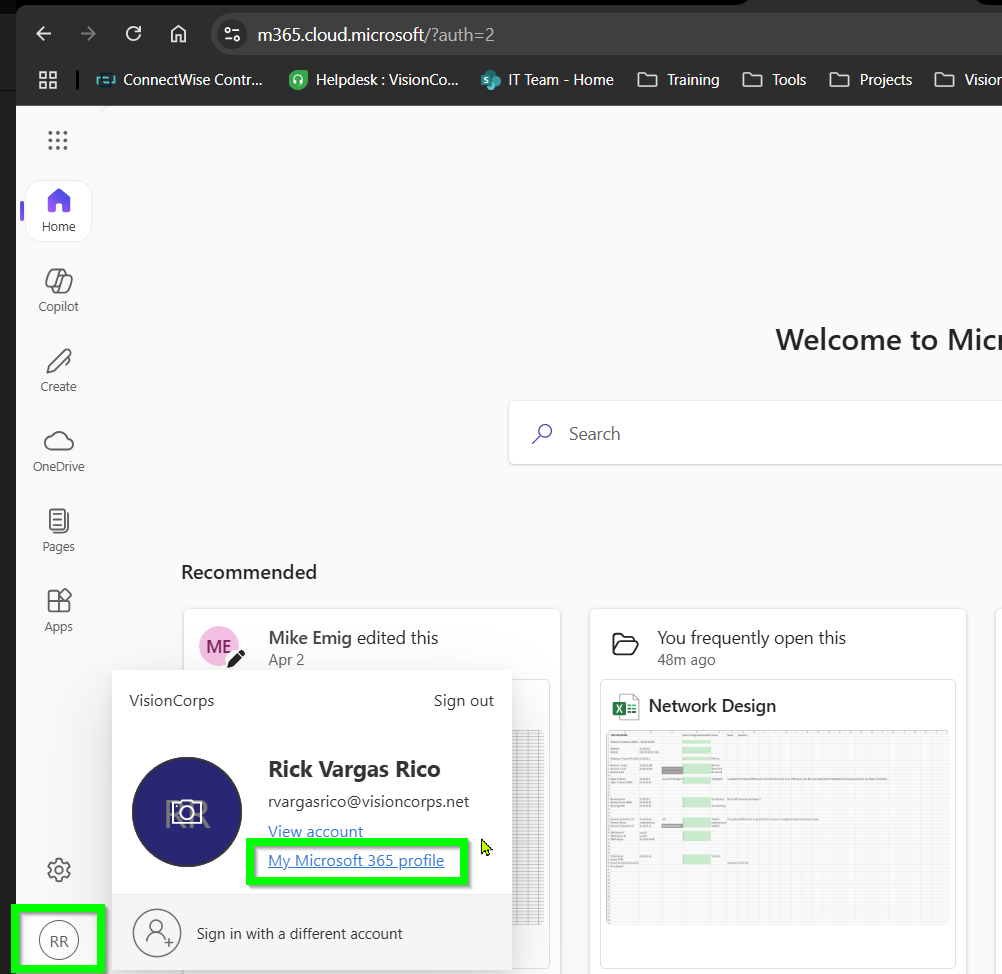This screenshot has height=974, width=1002.
Task: Open Copilot from the sidebar
Action: coord(58,290)
